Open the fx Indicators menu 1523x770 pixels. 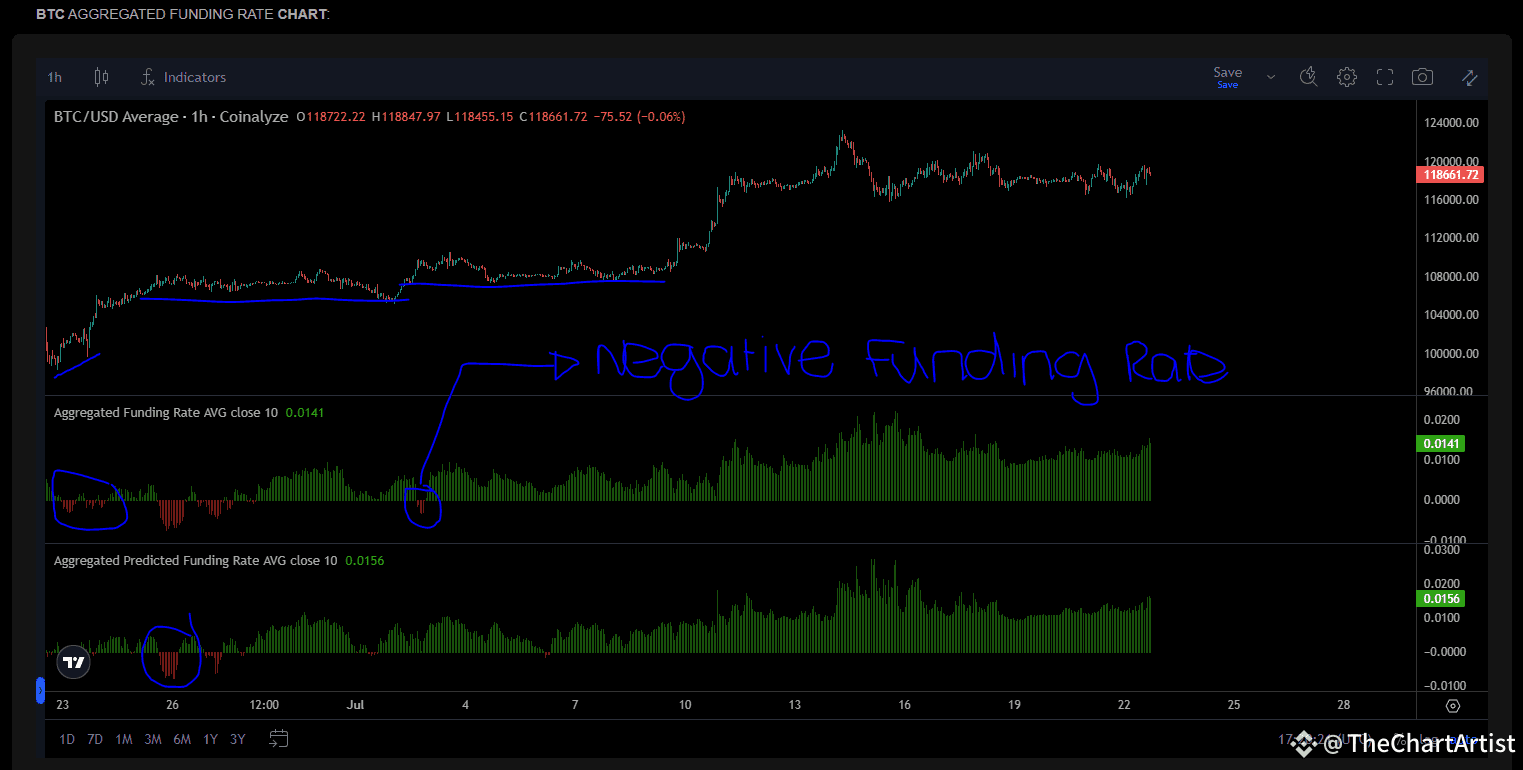tap(183, 77)
